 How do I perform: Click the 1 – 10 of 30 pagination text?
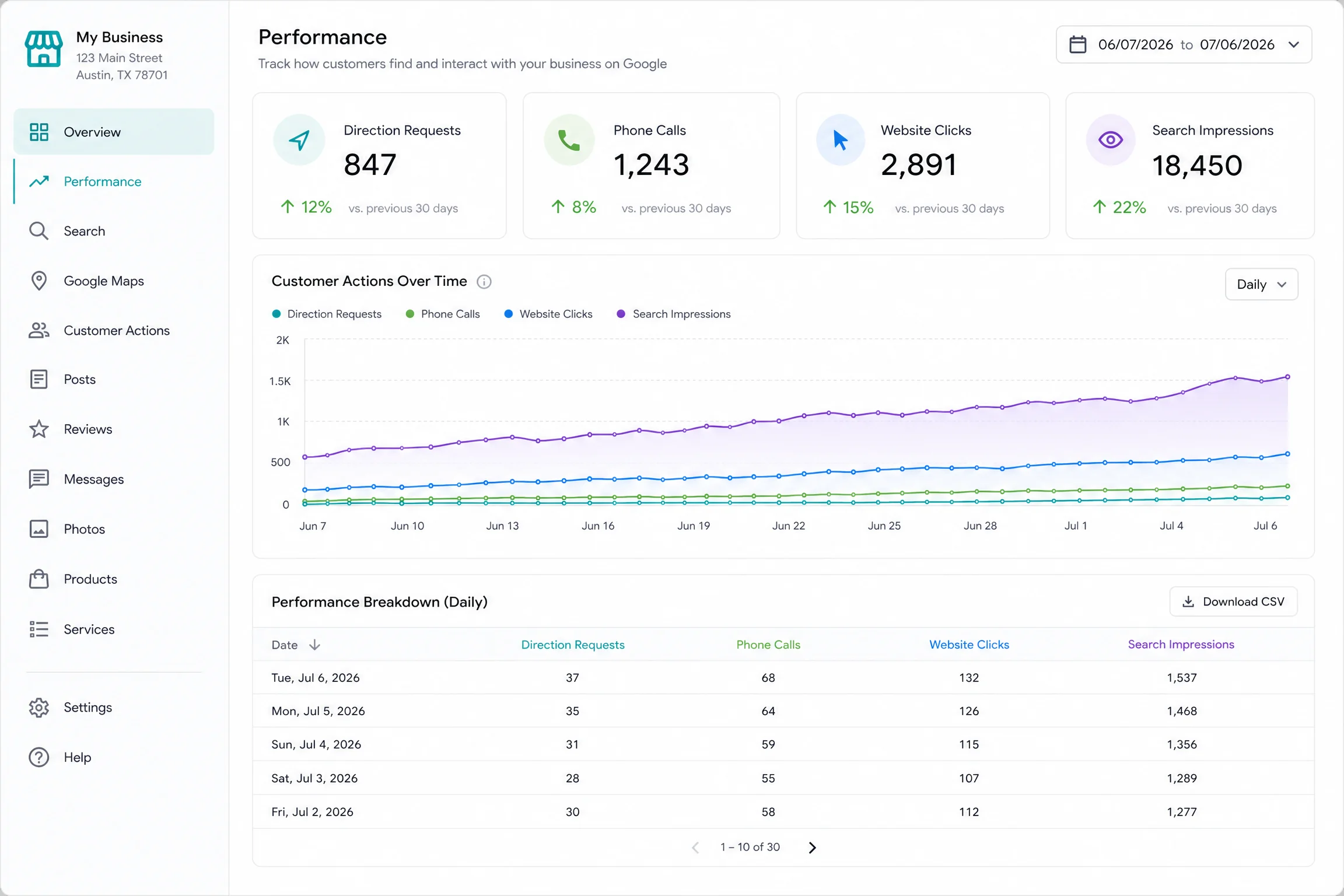click(x=750, y=847)
